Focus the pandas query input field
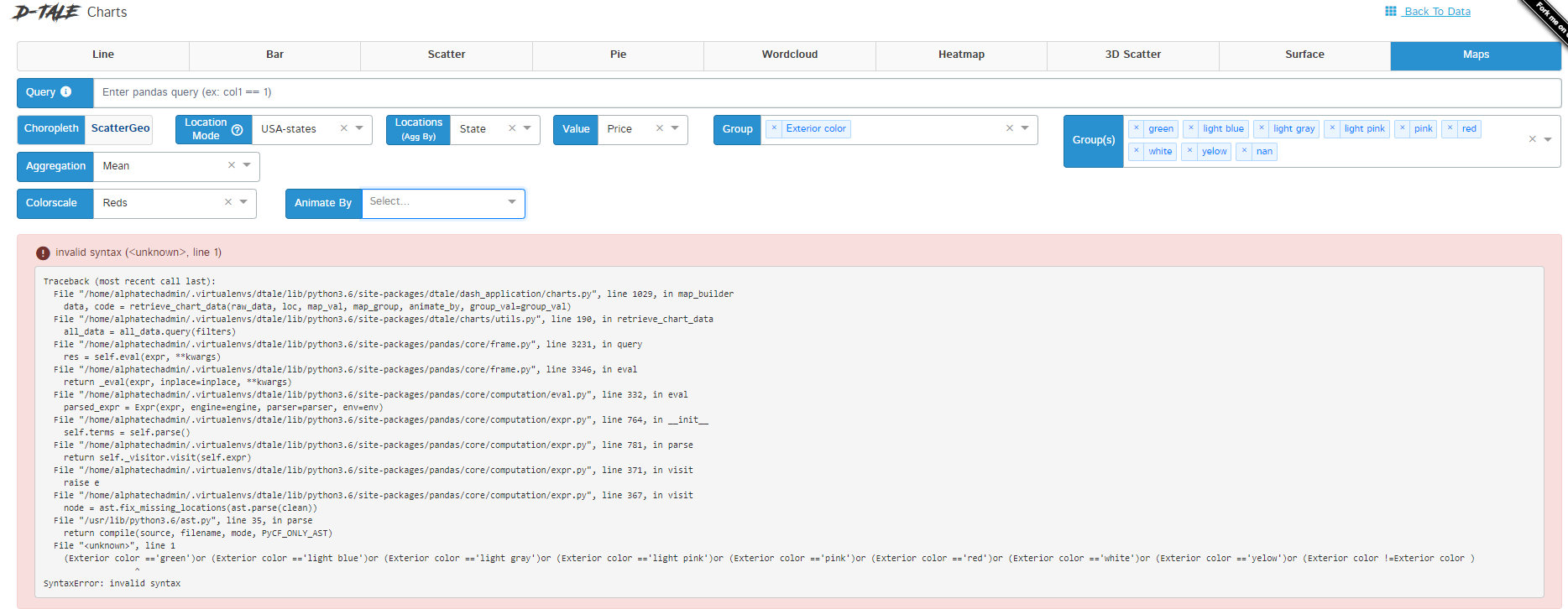The width and height of the screenshot is (1568, 609). click(x=827, y=92)
